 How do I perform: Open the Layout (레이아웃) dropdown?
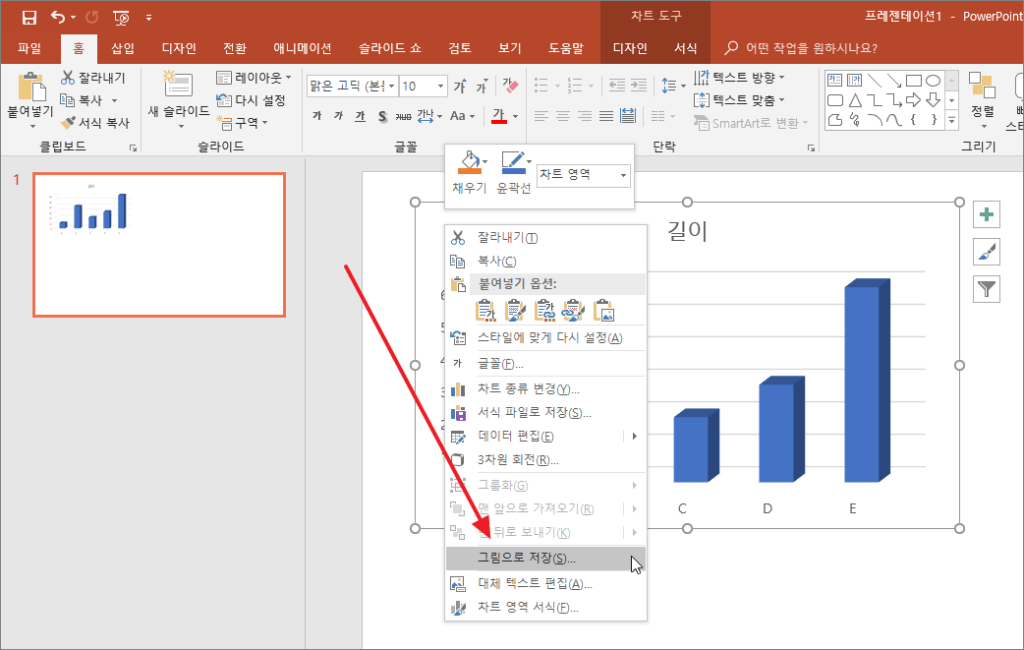[254, 77]
